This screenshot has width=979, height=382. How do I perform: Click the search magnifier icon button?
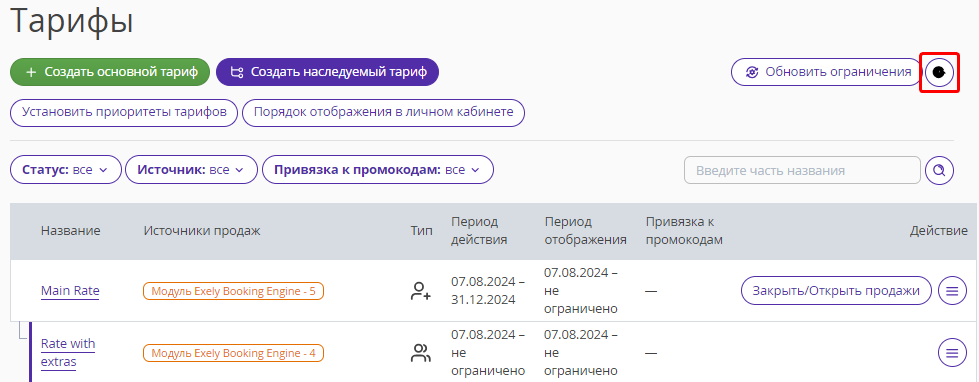(939, 170)
